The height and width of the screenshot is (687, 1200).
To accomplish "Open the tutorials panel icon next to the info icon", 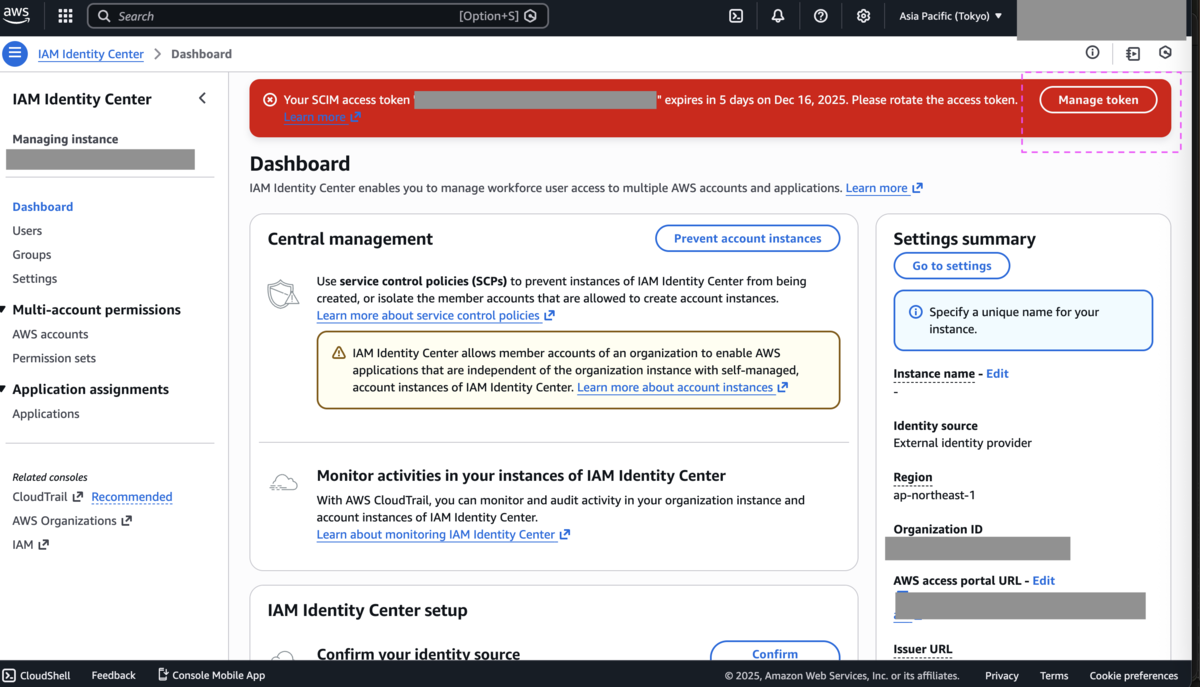I will 1133,53.
